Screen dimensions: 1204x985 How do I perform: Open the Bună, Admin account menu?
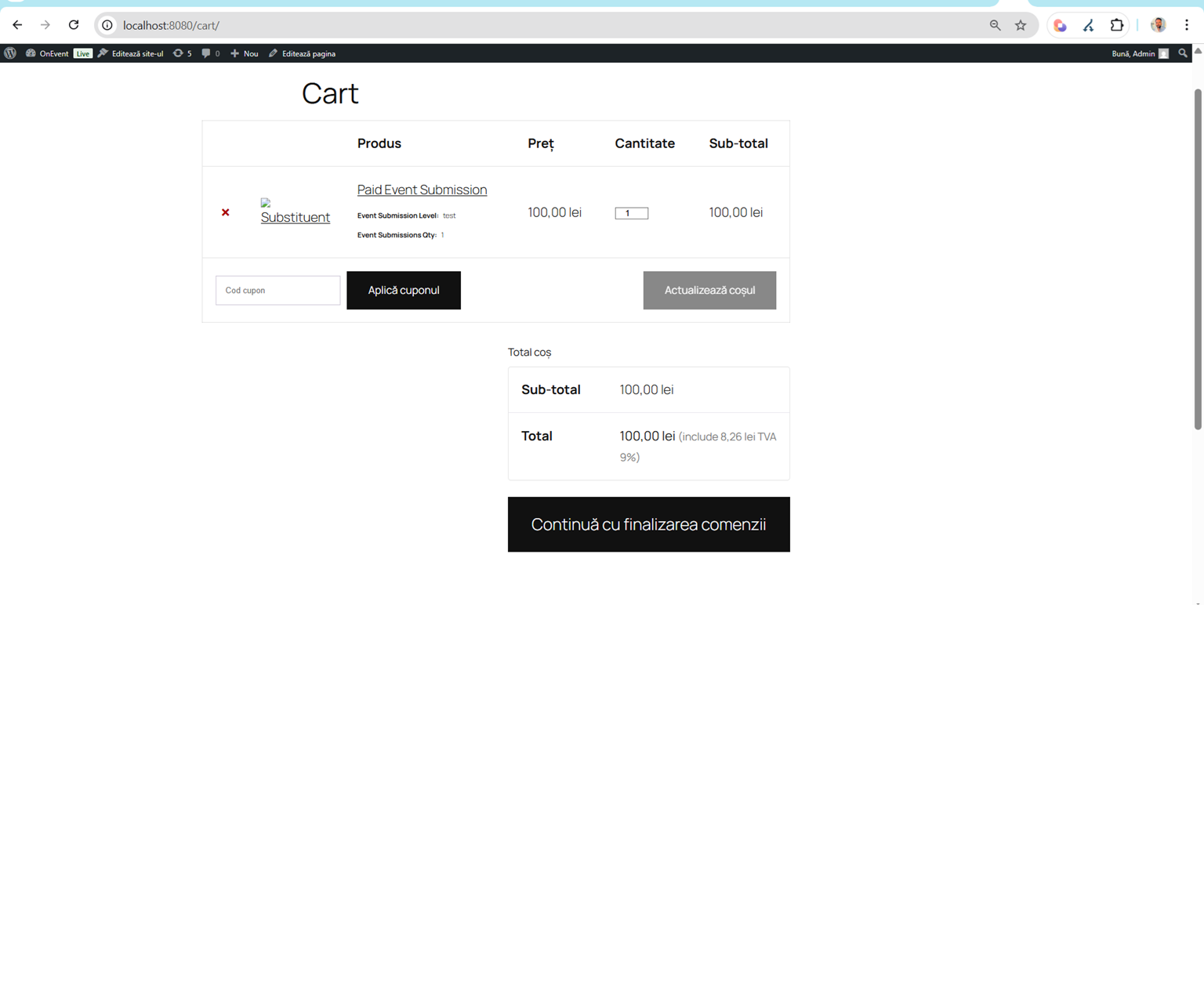[1139, 53]
